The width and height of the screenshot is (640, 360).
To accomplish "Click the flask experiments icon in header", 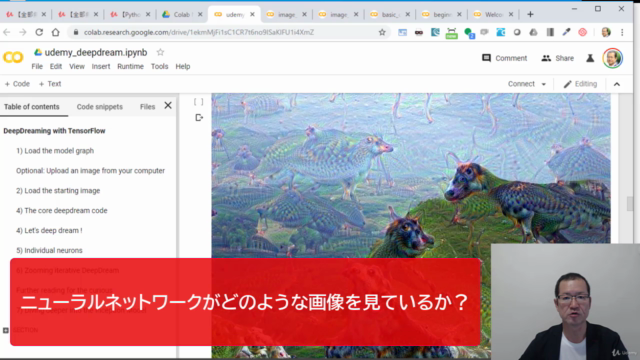I will coord(590,58).
